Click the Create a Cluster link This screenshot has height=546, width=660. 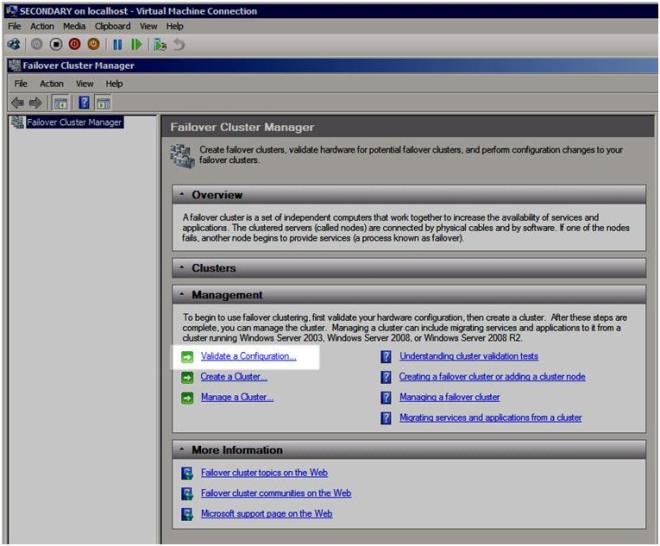click(x=234, y=377)
